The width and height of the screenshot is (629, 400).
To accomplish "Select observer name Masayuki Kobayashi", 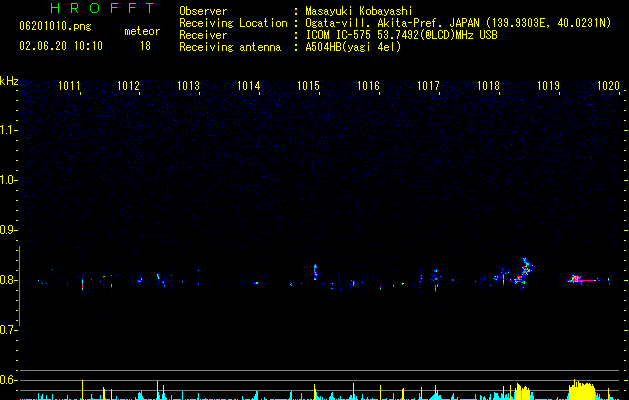I will (359, 11).
